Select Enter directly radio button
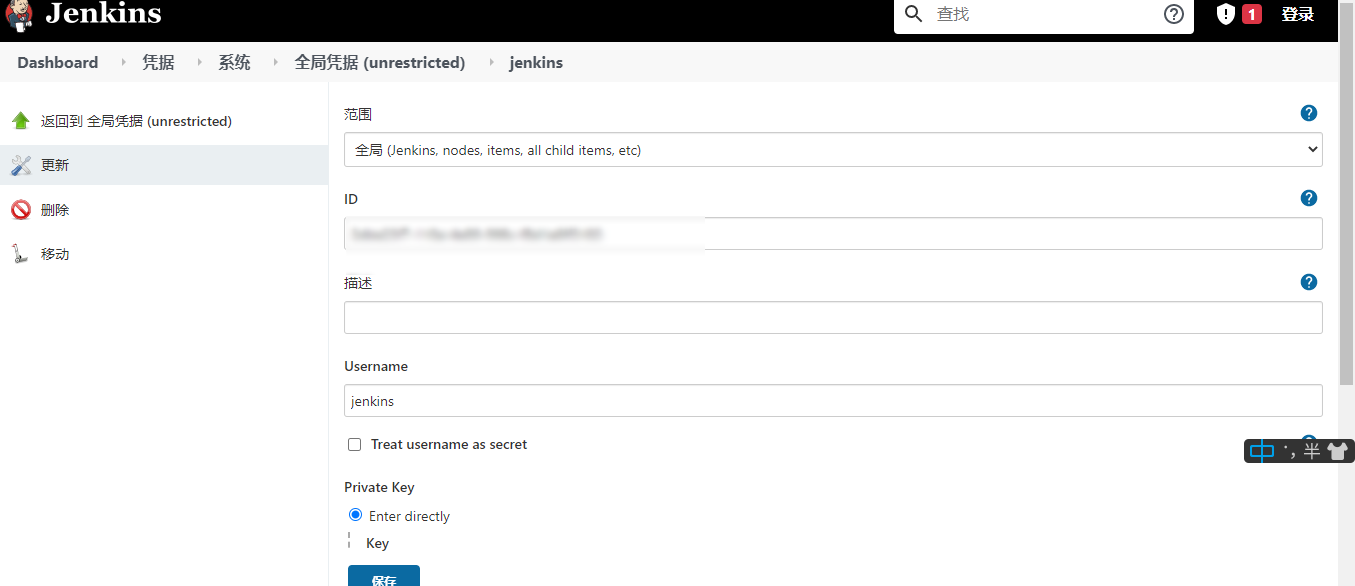 pos(355,515)
